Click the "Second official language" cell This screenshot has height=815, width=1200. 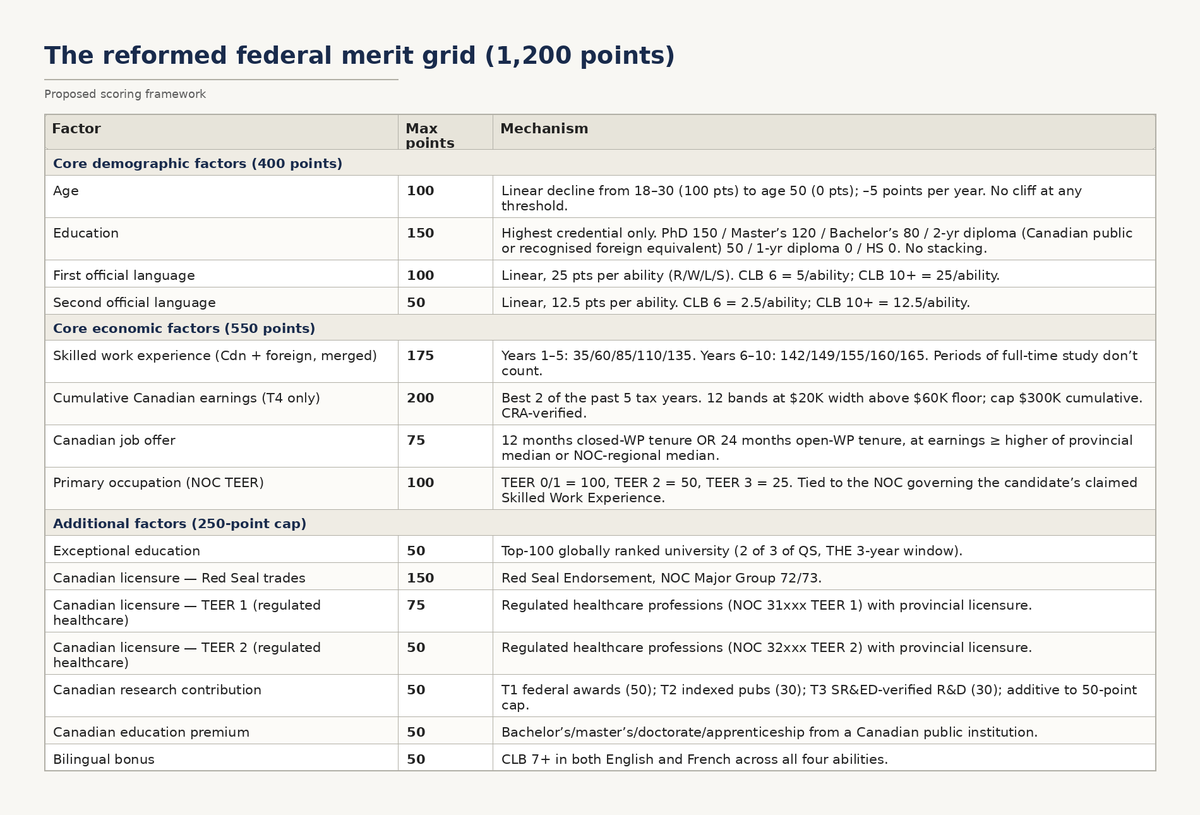point(222,302)
